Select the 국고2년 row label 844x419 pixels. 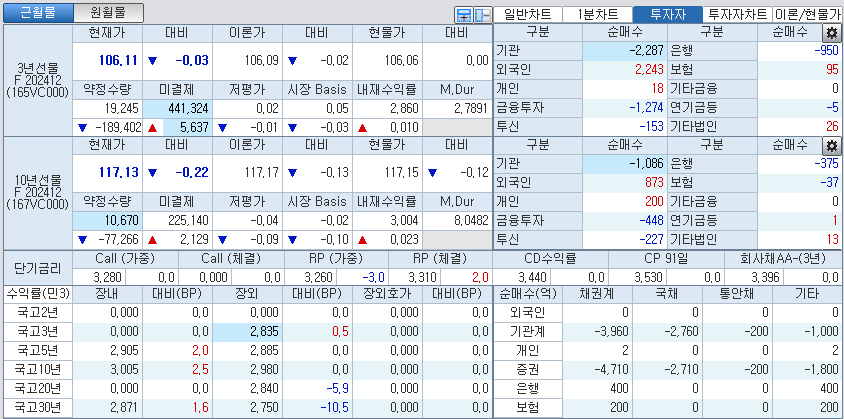(x=38, y=313)
